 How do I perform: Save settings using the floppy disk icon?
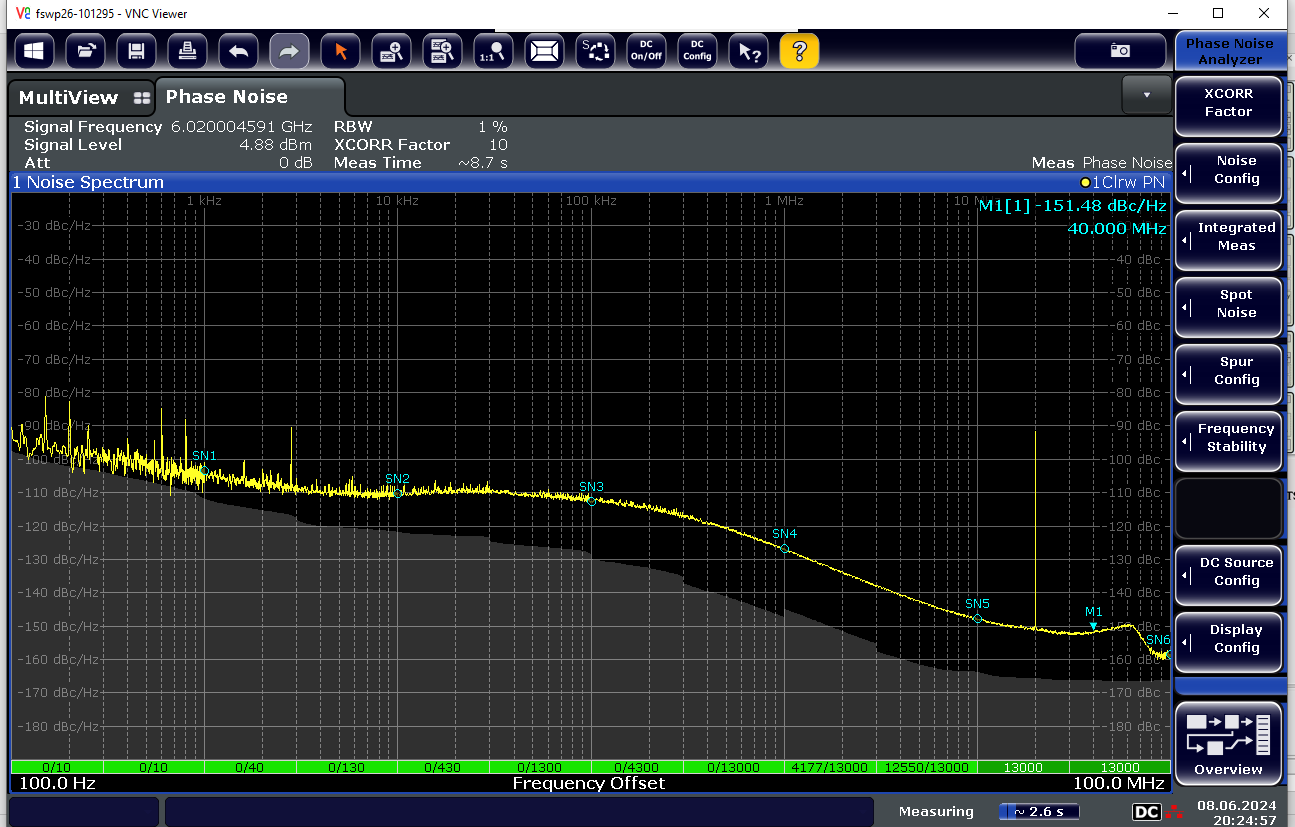[x=136, y=51]
